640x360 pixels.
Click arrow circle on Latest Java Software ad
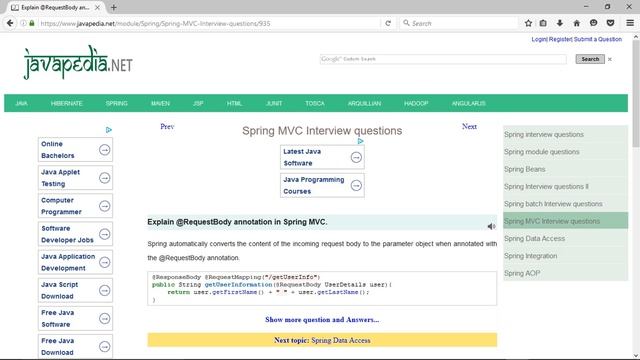click(x=356, y=157)
